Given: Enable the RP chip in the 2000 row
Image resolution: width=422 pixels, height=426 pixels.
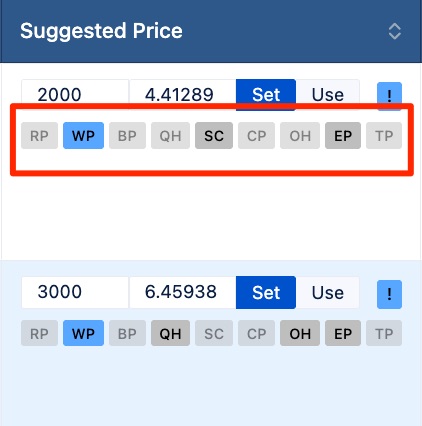Looking at the screenshot, I should (39, 136).
